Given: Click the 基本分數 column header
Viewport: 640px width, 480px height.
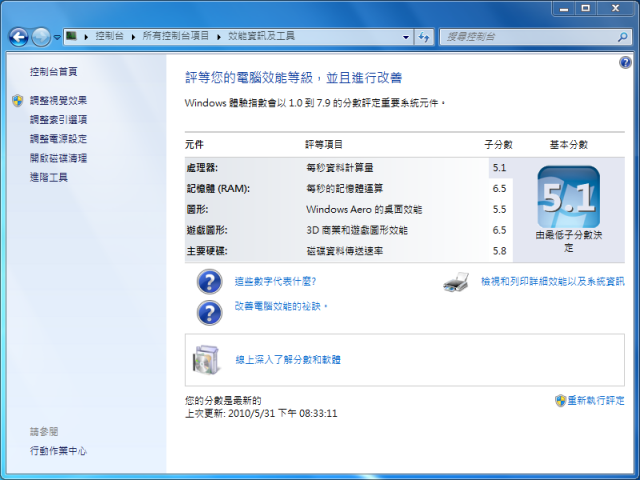Looking at the screenshot, I should tap(569, 144).
